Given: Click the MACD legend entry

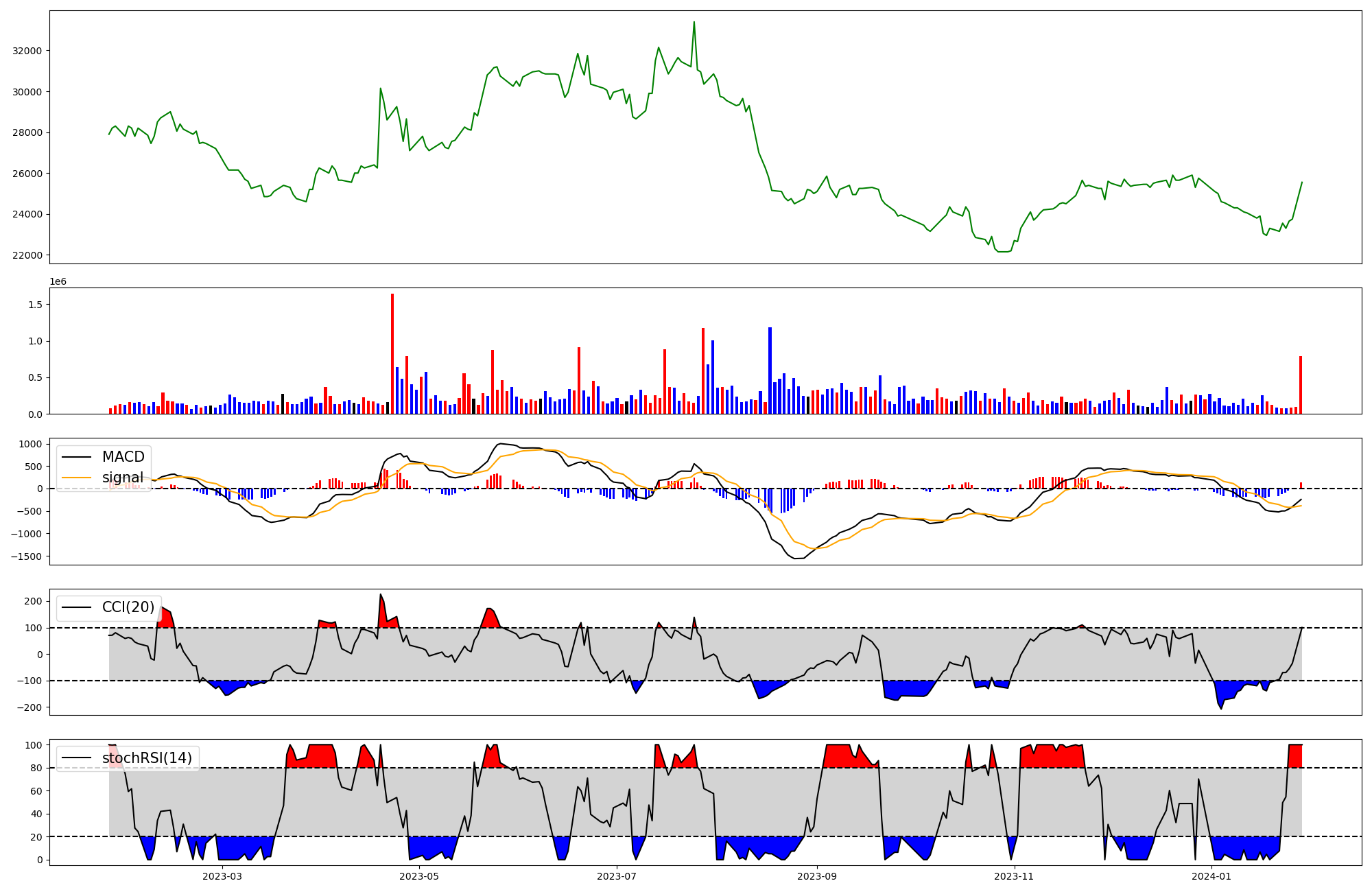Looking at the screenshot, I should tap(123, 457).
